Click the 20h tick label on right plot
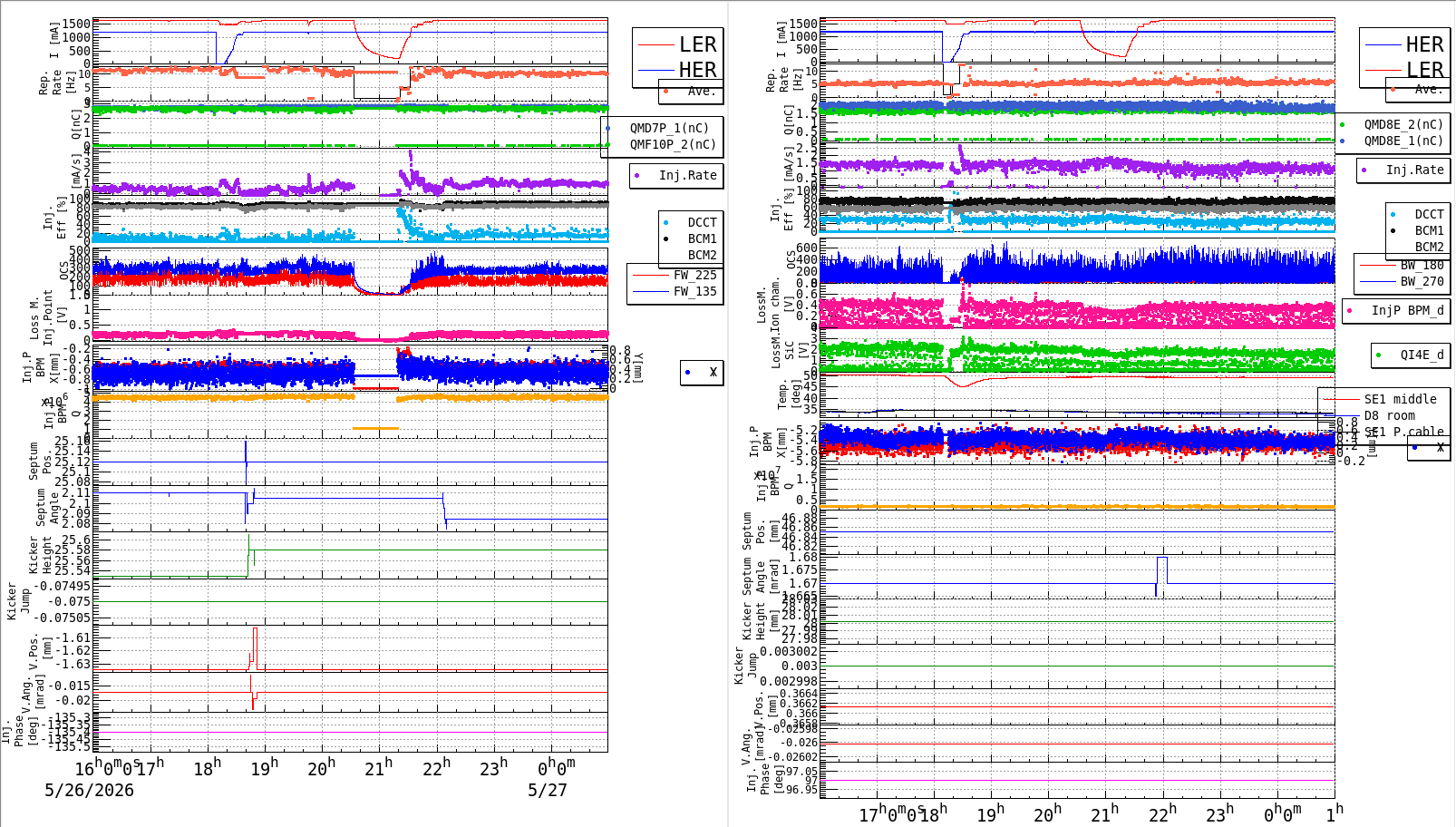 pos(1047,813)
